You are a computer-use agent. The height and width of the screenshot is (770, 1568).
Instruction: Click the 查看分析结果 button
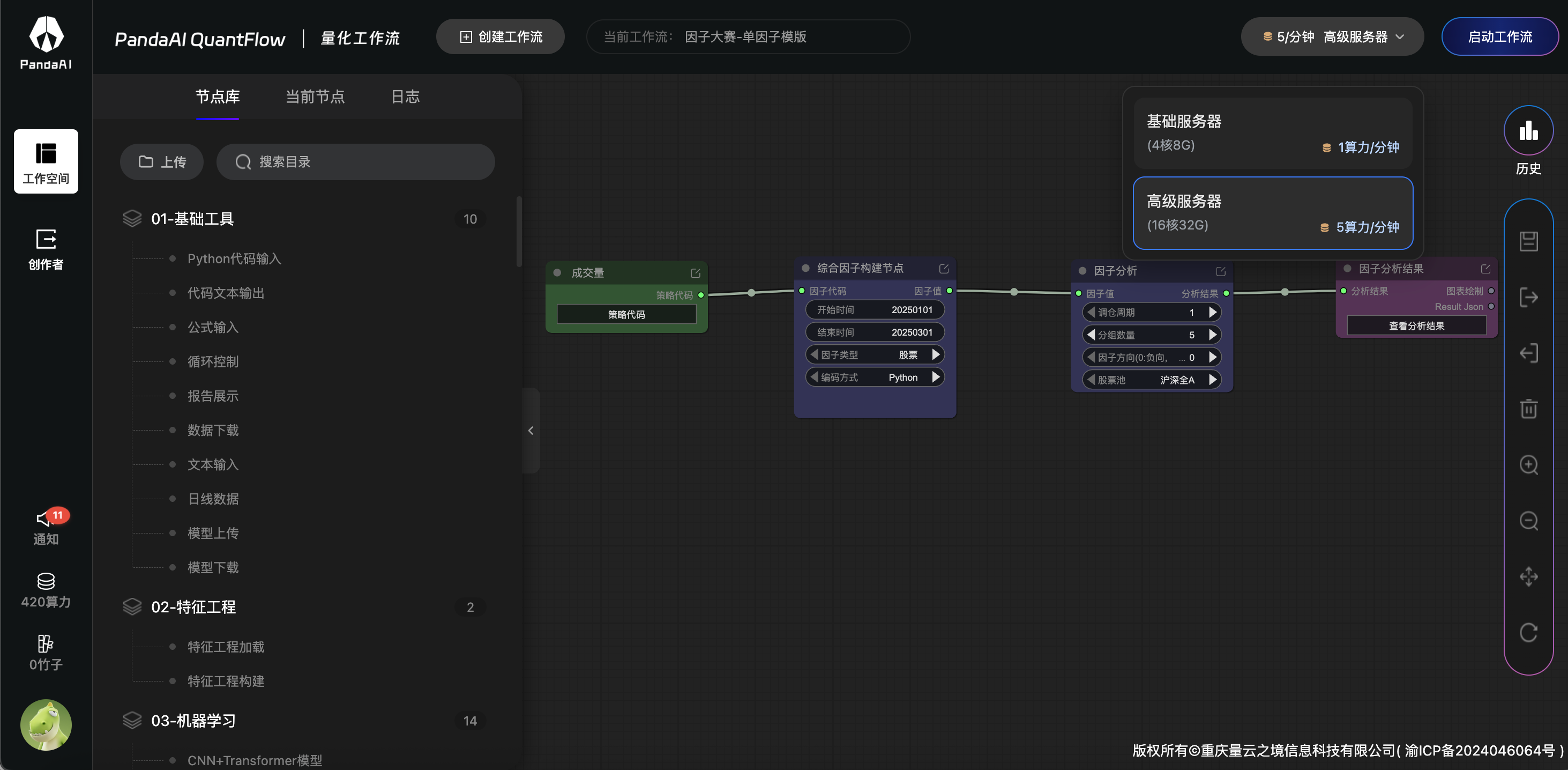(x=1416, y=326)
